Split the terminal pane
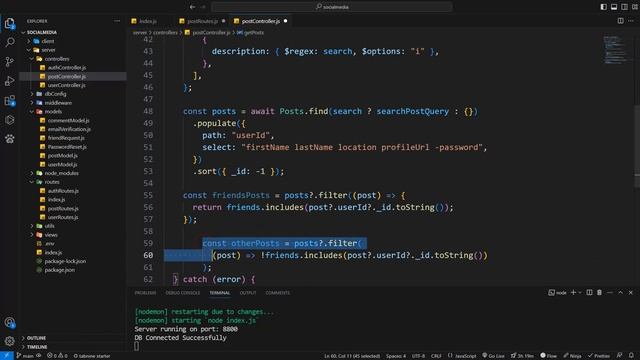 589,292
